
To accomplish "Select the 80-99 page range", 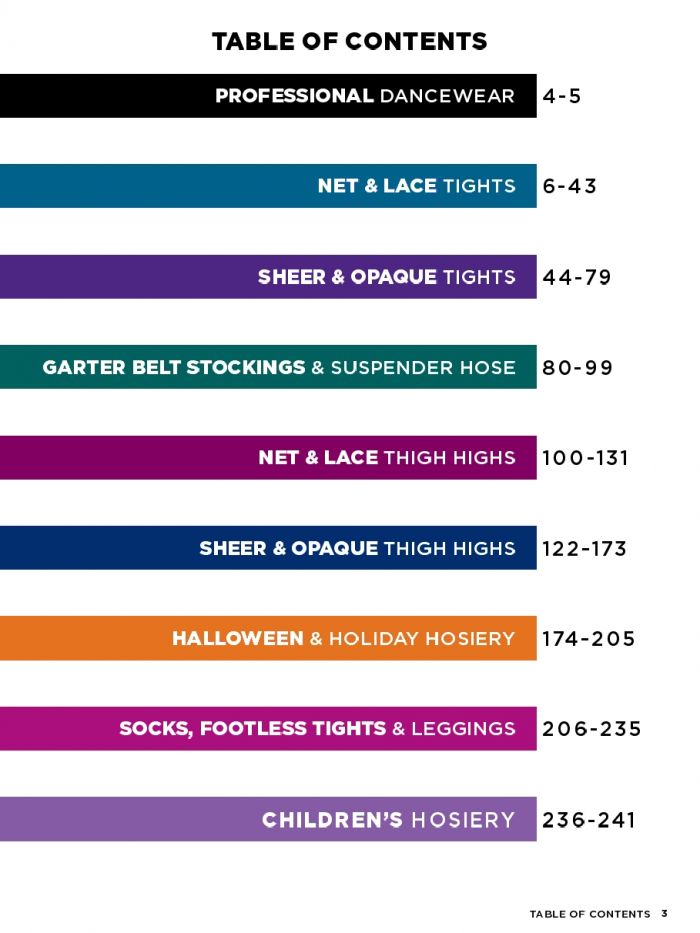I will point(577,367).
